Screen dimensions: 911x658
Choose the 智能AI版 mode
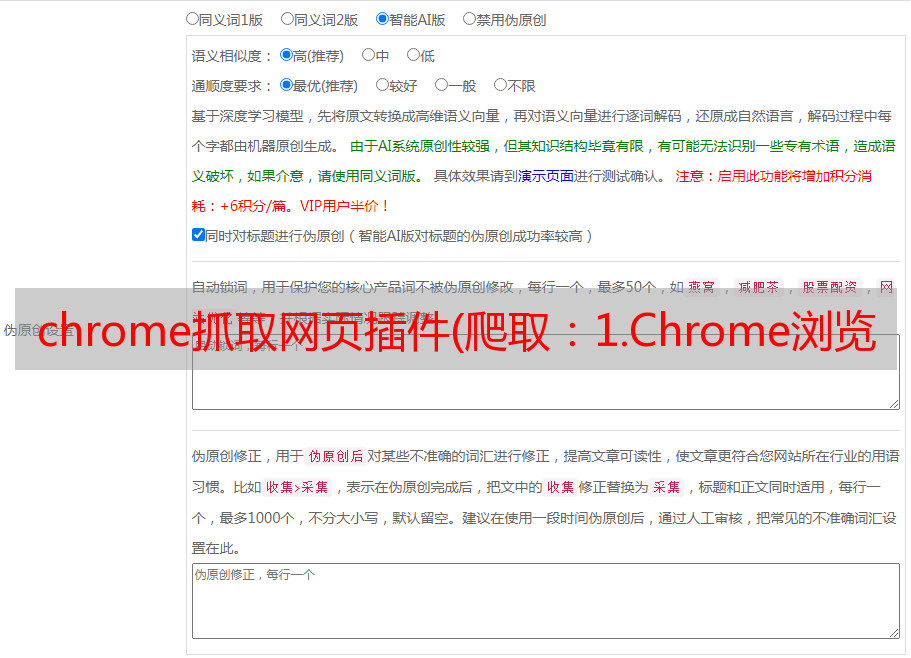pos(382,19)
